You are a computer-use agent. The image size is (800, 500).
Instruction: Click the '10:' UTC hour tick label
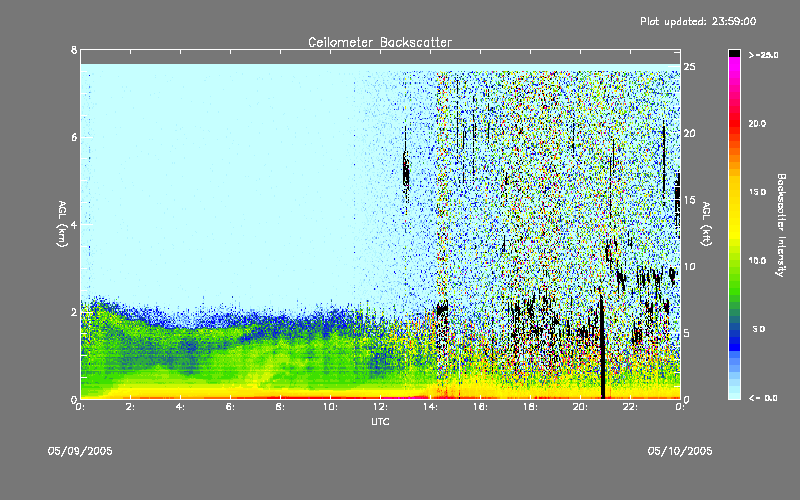click(330, 407)
